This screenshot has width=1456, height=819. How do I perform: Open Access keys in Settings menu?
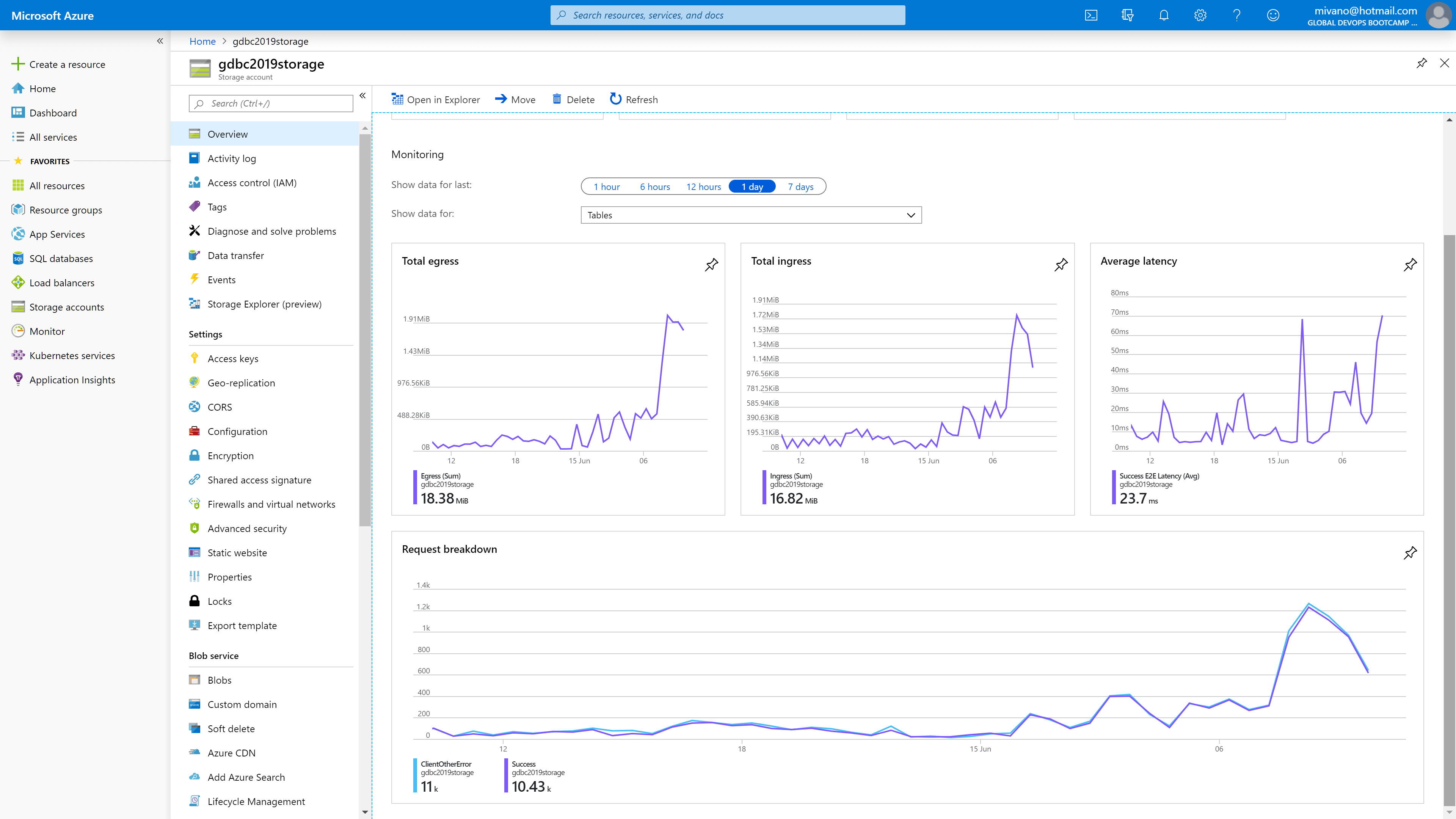coord(233,358)
